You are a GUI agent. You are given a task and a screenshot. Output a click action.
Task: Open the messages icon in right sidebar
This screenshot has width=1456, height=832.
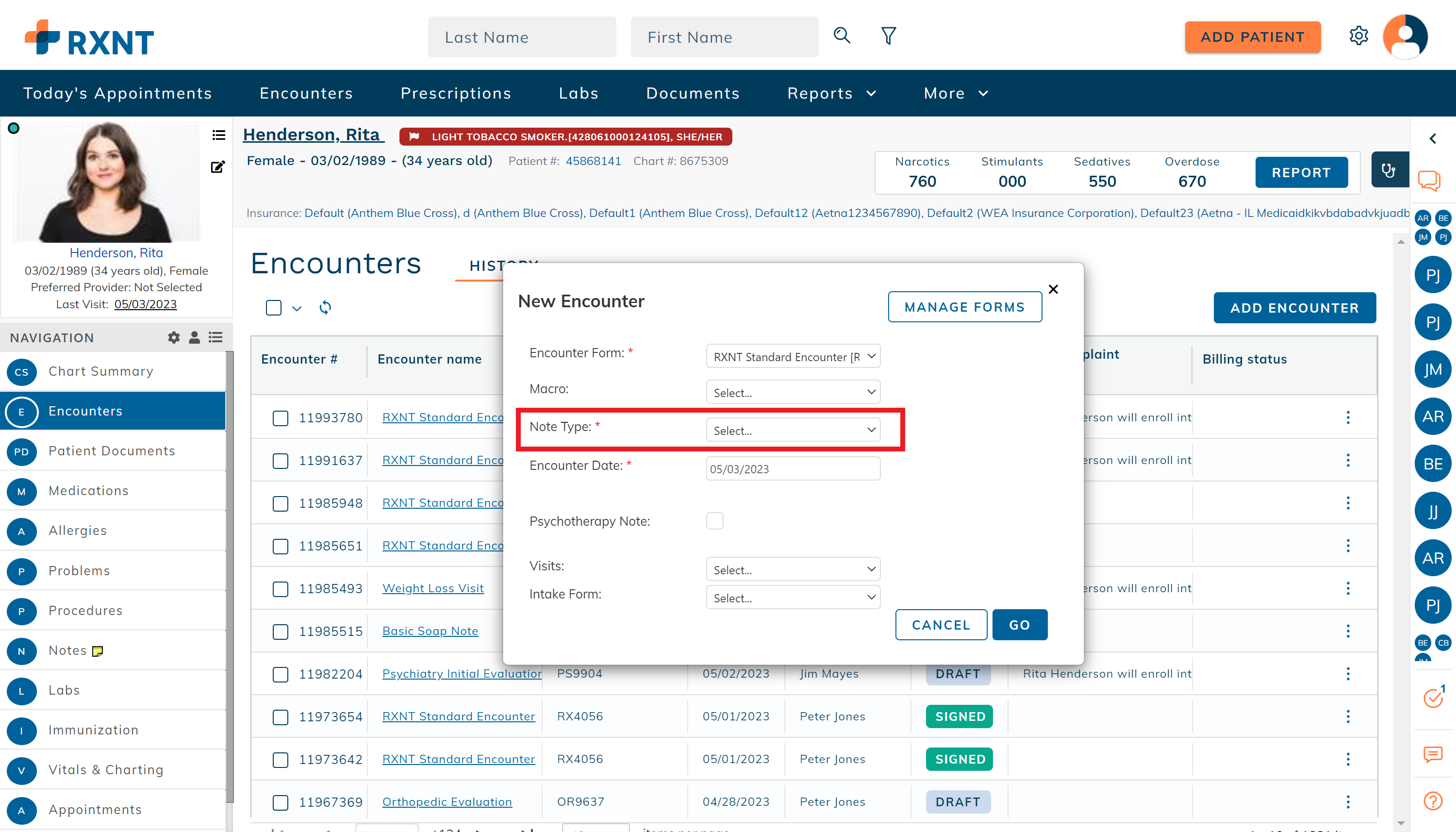point(1433,754)
